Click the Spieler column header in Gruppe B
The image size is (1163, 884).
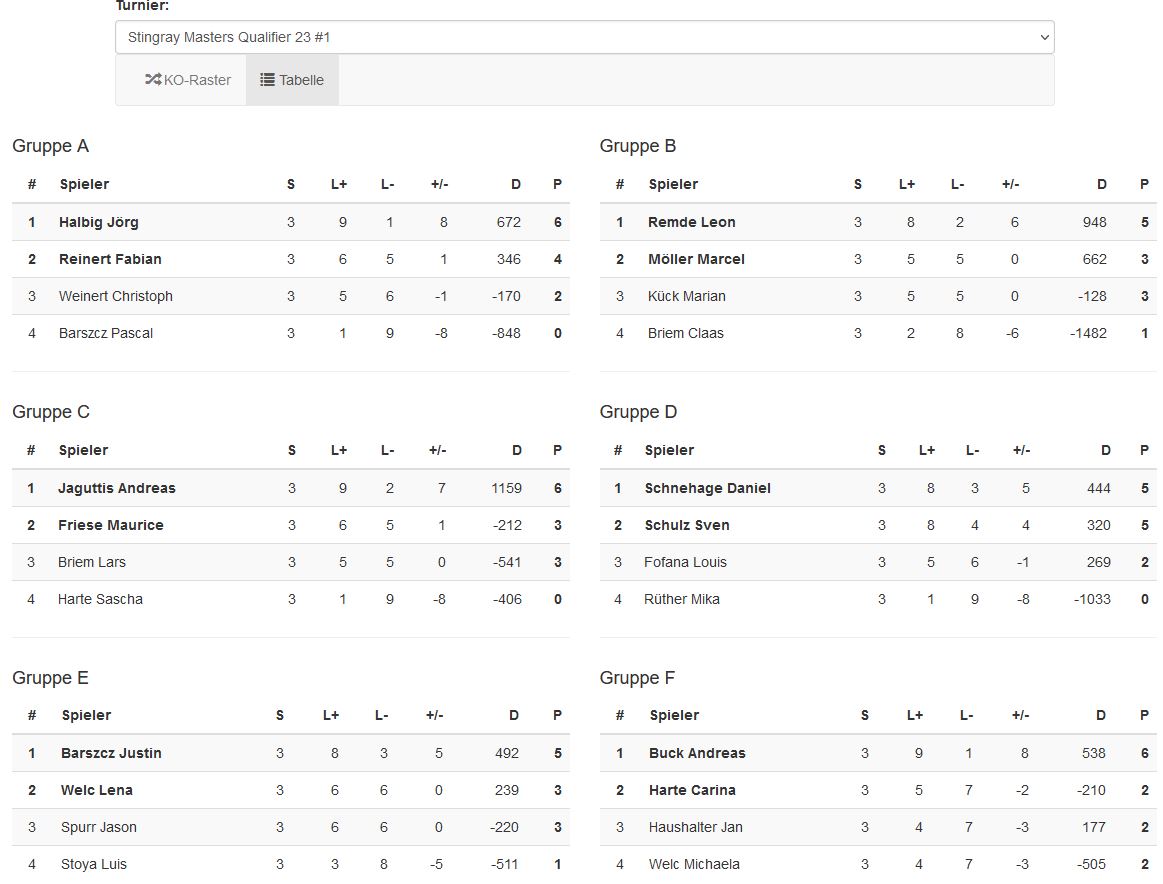coord(673,184)
